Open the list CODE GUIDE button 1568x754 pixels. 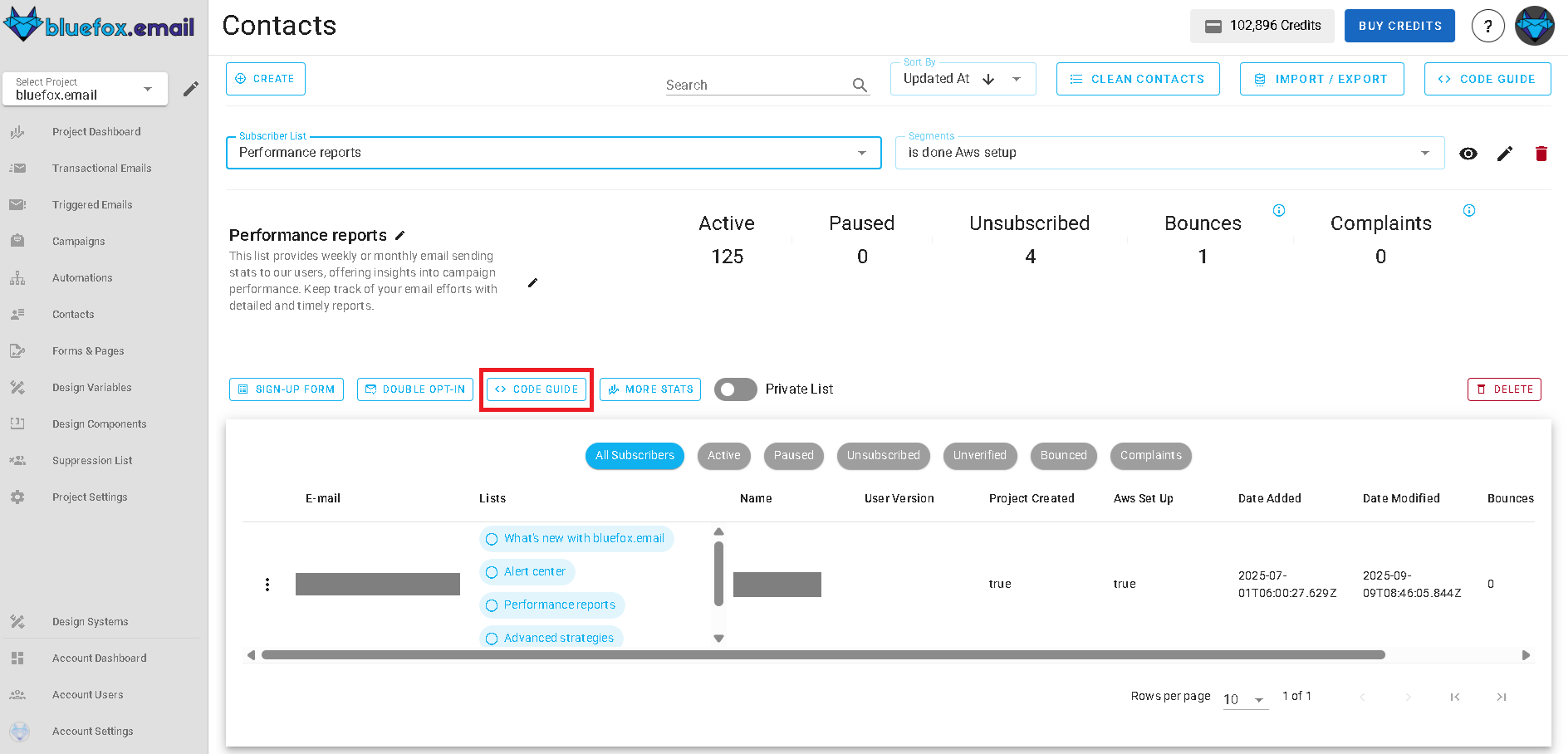click(x=537, y=389)
